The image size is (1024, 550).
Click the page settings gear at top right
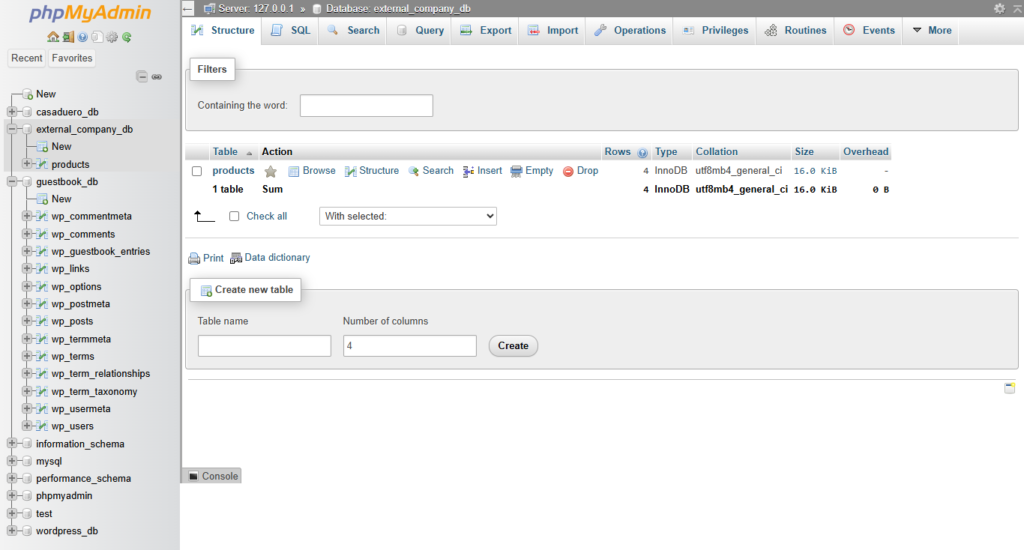(x=999, y=8)
